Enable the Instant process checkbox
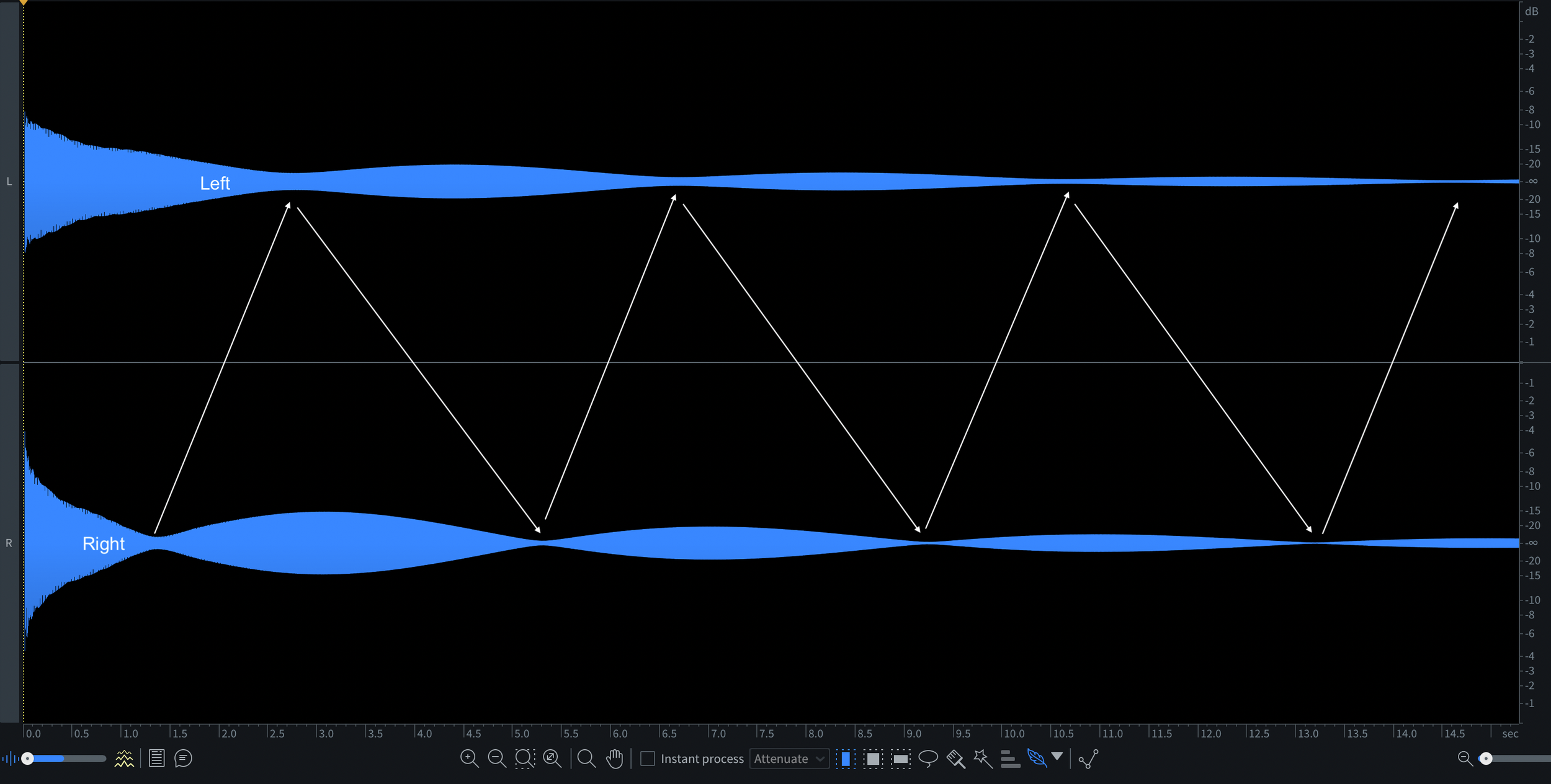Image resolution: width=1551 pixels, height=784 pixels. [647, 758]
